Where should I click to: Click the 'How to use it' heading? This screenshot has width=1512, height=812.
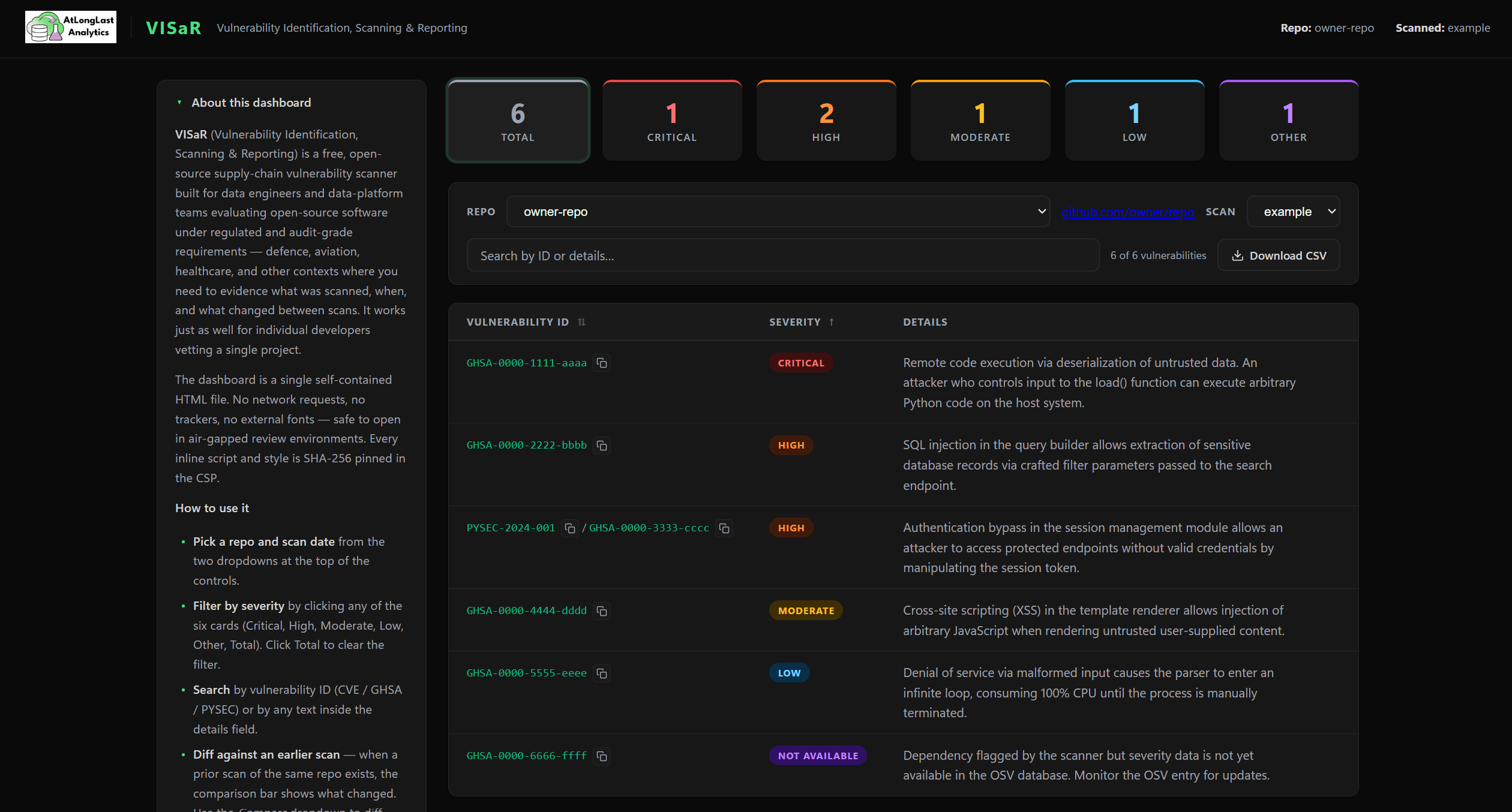pos(212,508)
